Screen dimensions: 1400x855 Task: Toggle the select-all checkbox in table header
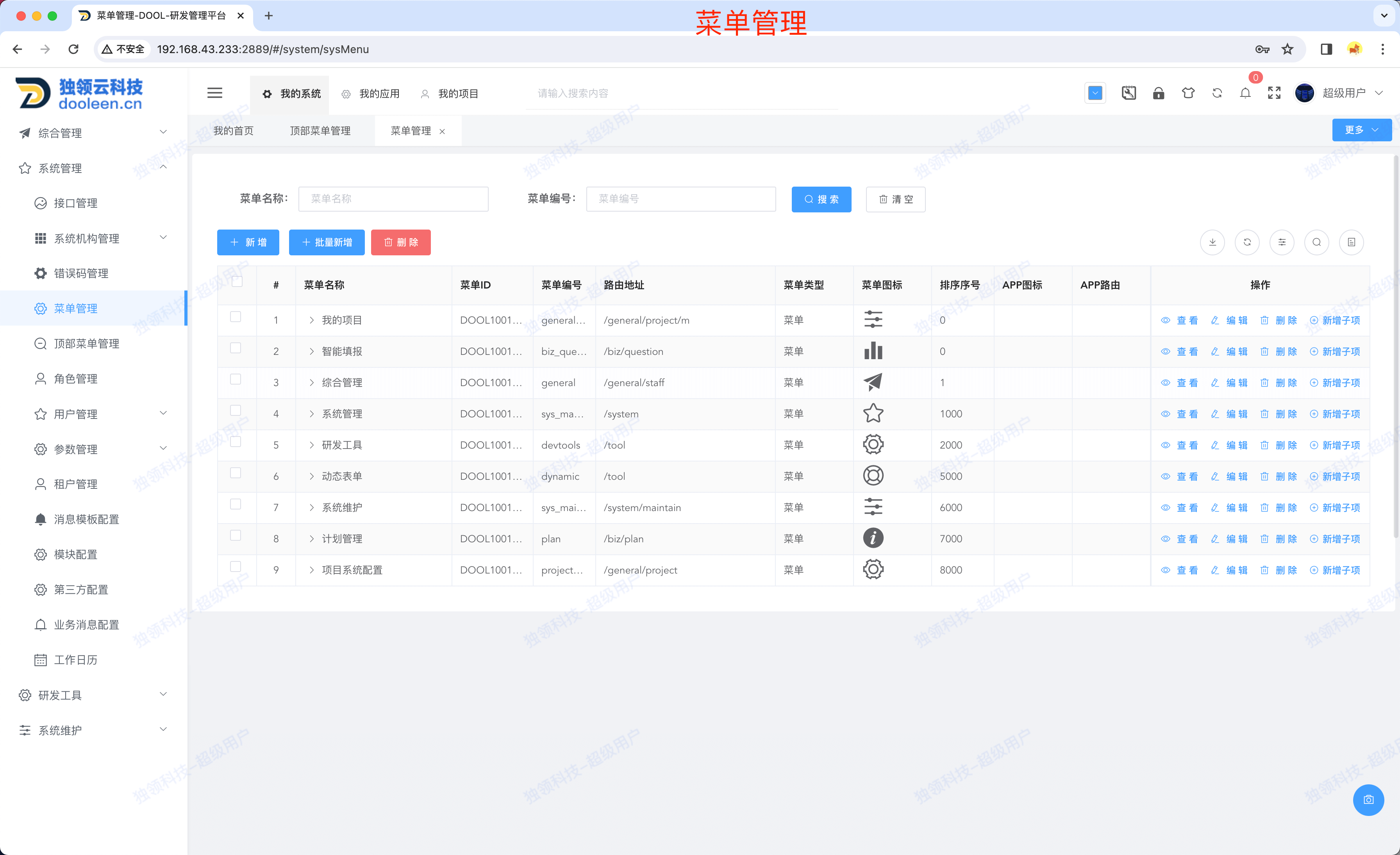click(237, 281)
